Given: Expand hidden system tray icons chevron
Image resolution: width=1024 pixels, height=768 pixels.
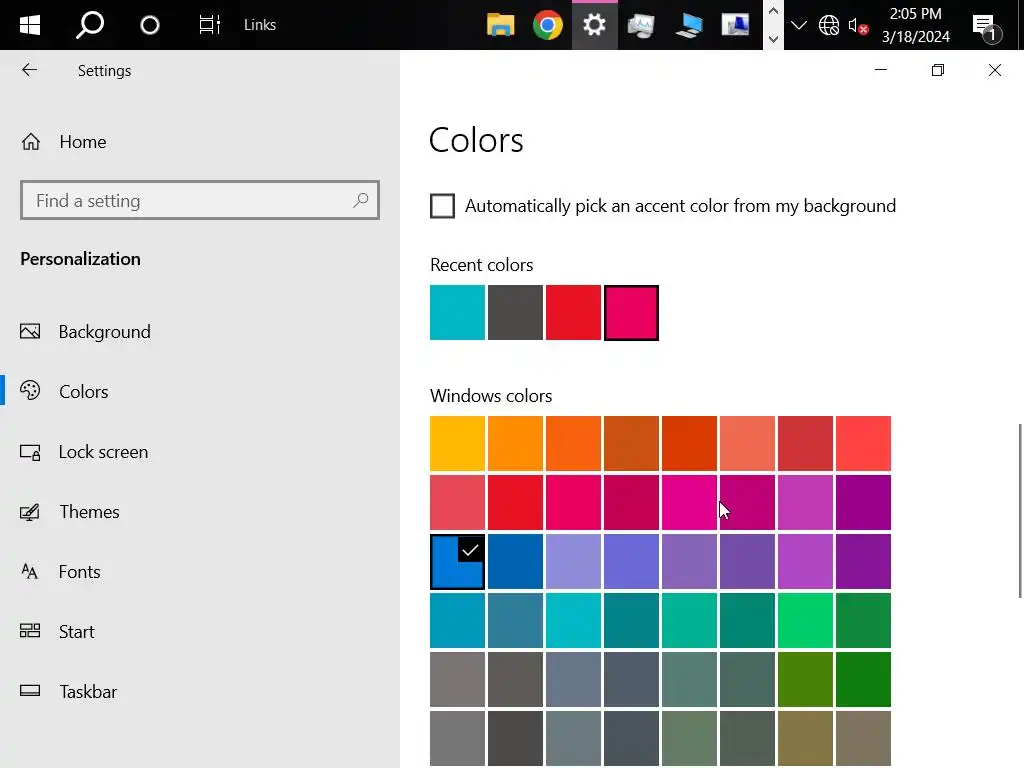Looking at the screenshot, I should (798, 25).
